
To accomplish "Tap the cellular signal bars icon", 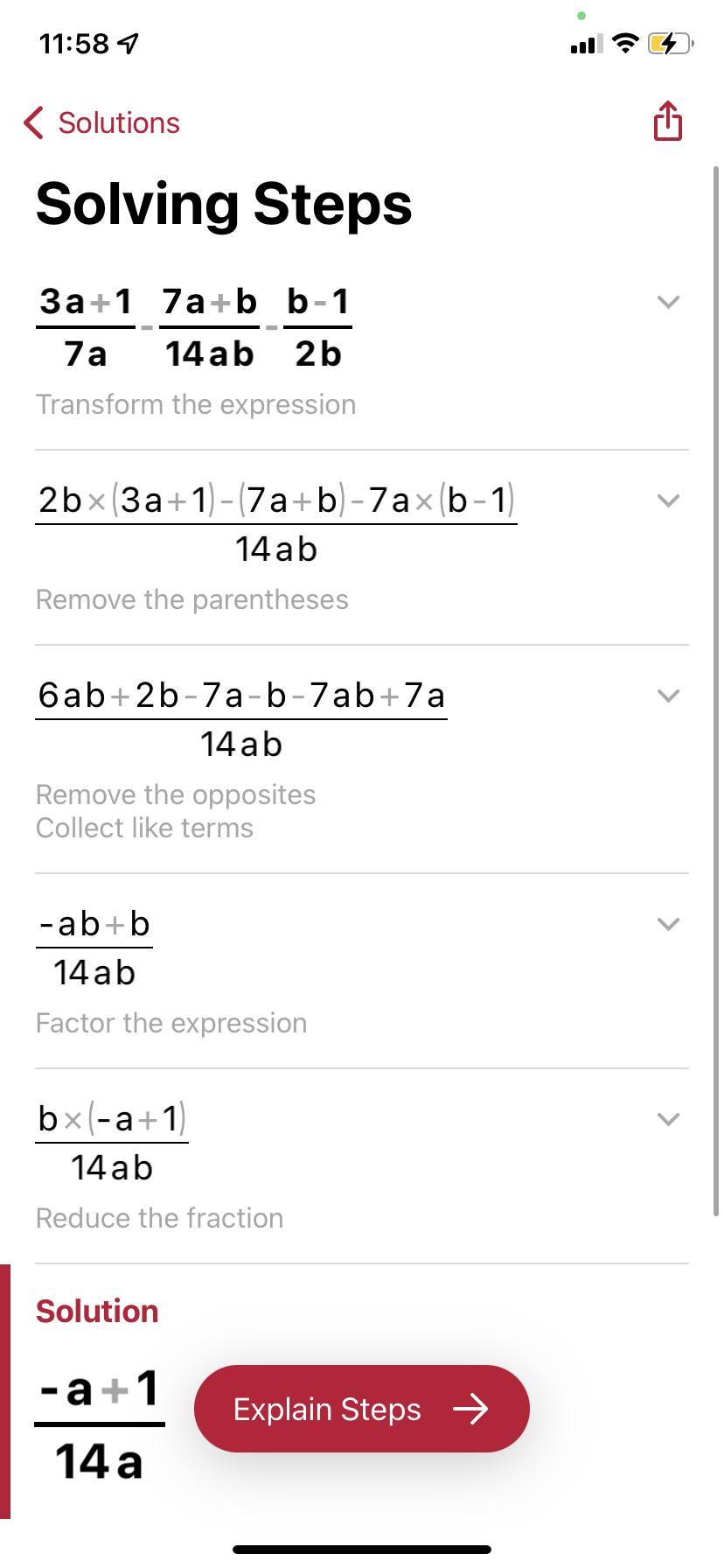I will [x=585, y=44].
